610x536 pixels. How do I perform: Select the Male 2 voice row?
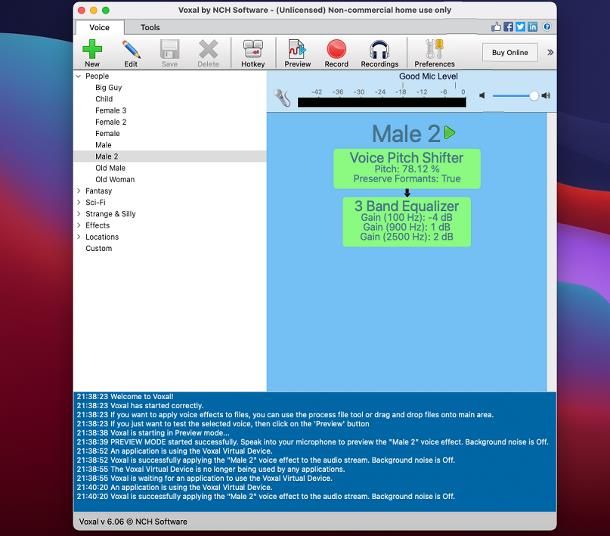(170, 156)
